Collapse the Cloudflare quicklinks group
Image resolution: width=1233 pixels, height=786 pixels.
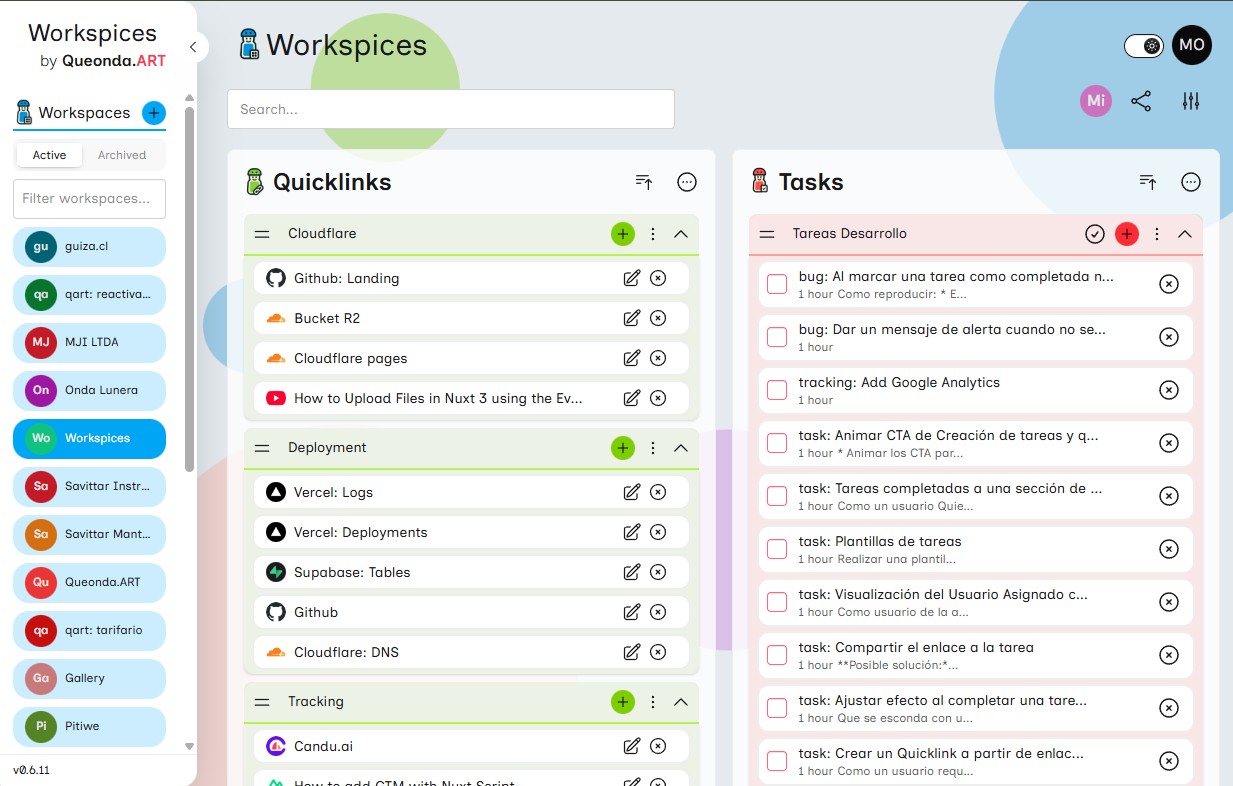pyautogui.click(x=681, y=233)
